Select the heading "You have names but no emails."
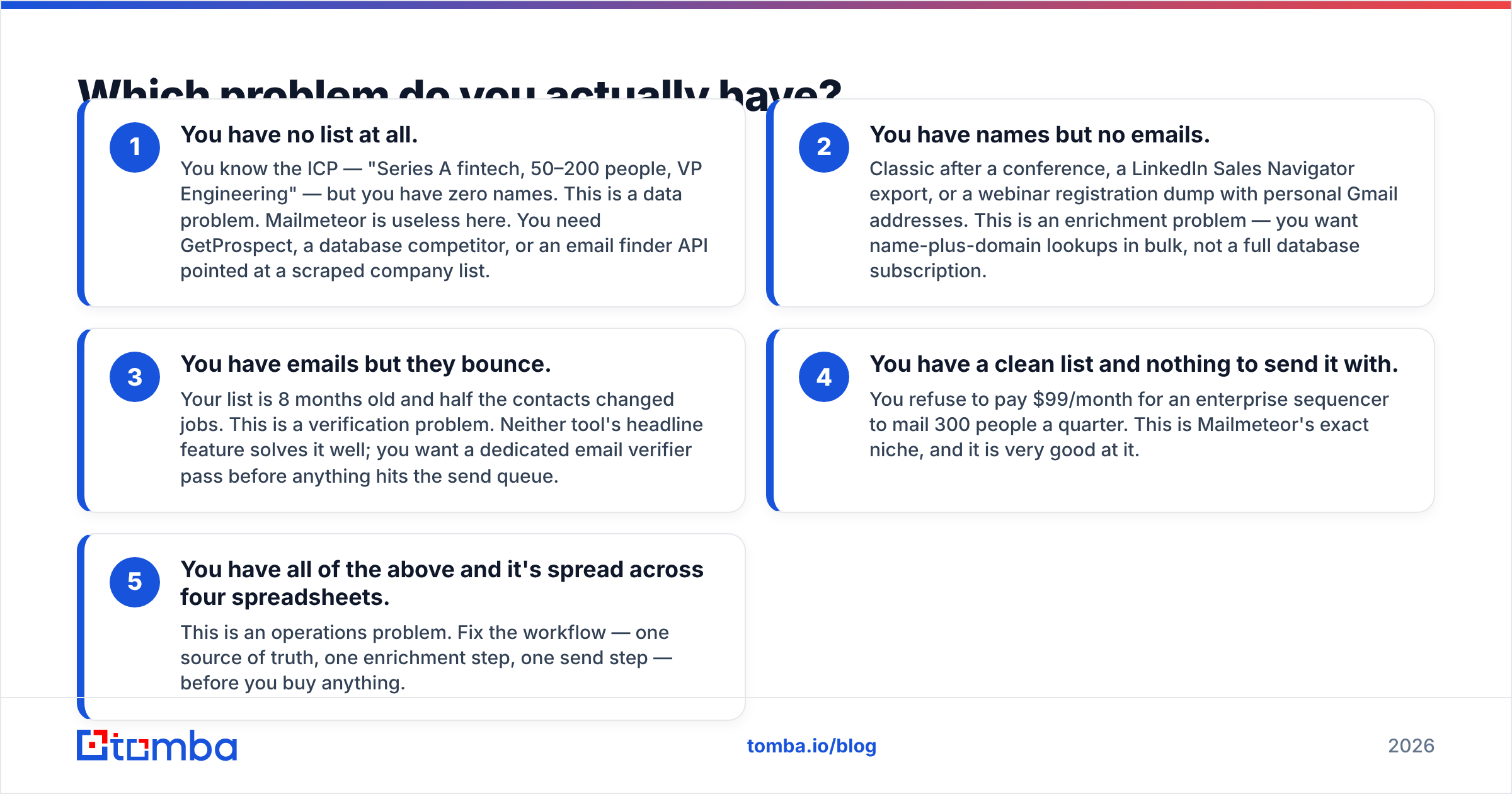The height and width of the screenshot is (794, 1512). click(x=1039, y=135)
